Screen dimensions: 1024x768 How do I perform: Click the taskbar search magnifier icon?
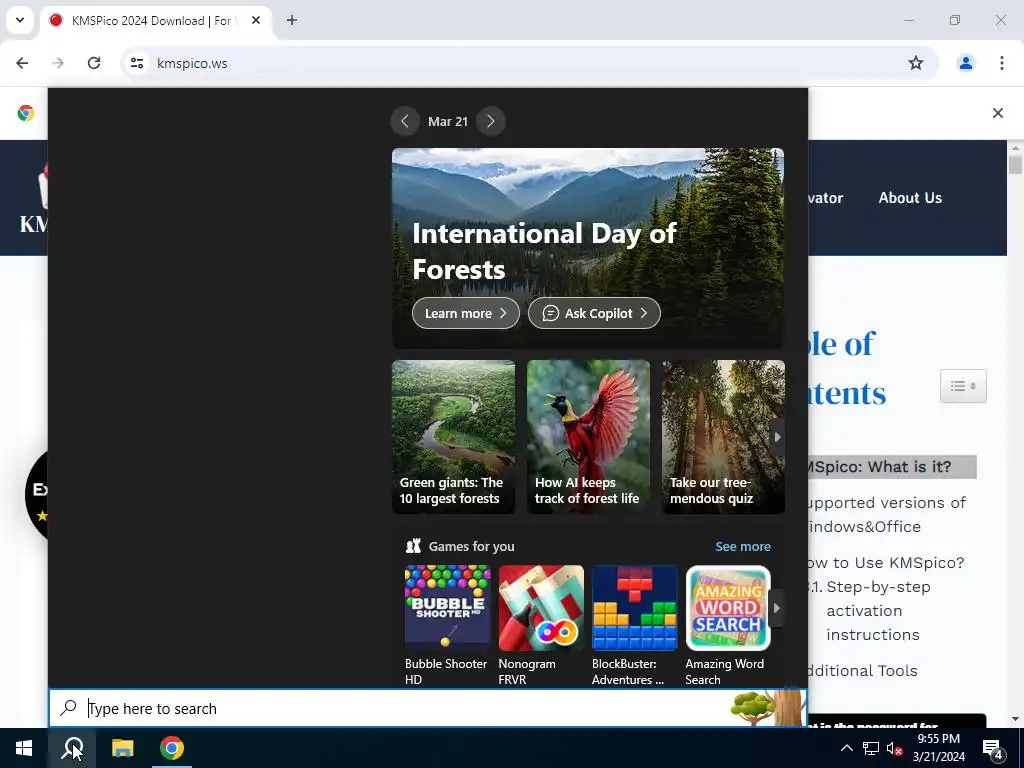(72, 748)
